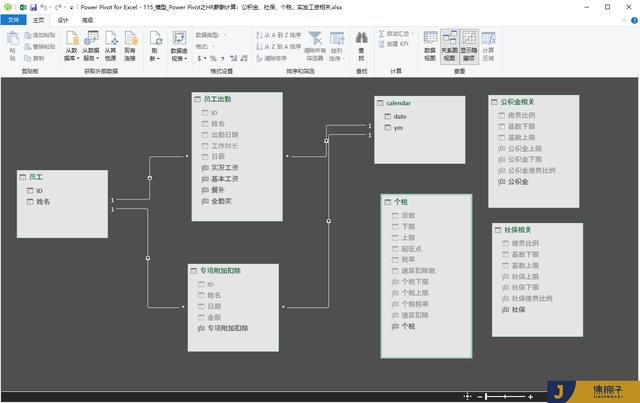
Task: Click From Other Sources (从其他源) icon
Action: point(111,38)
